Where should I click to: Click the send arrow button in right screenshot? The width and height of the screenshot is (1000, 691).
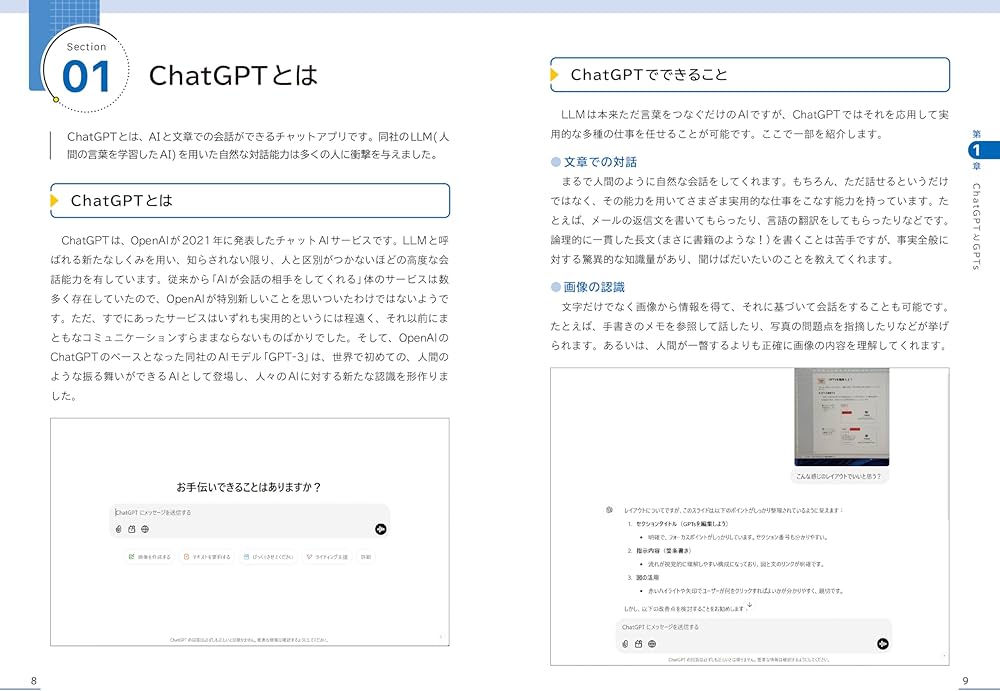click(883, 644)
